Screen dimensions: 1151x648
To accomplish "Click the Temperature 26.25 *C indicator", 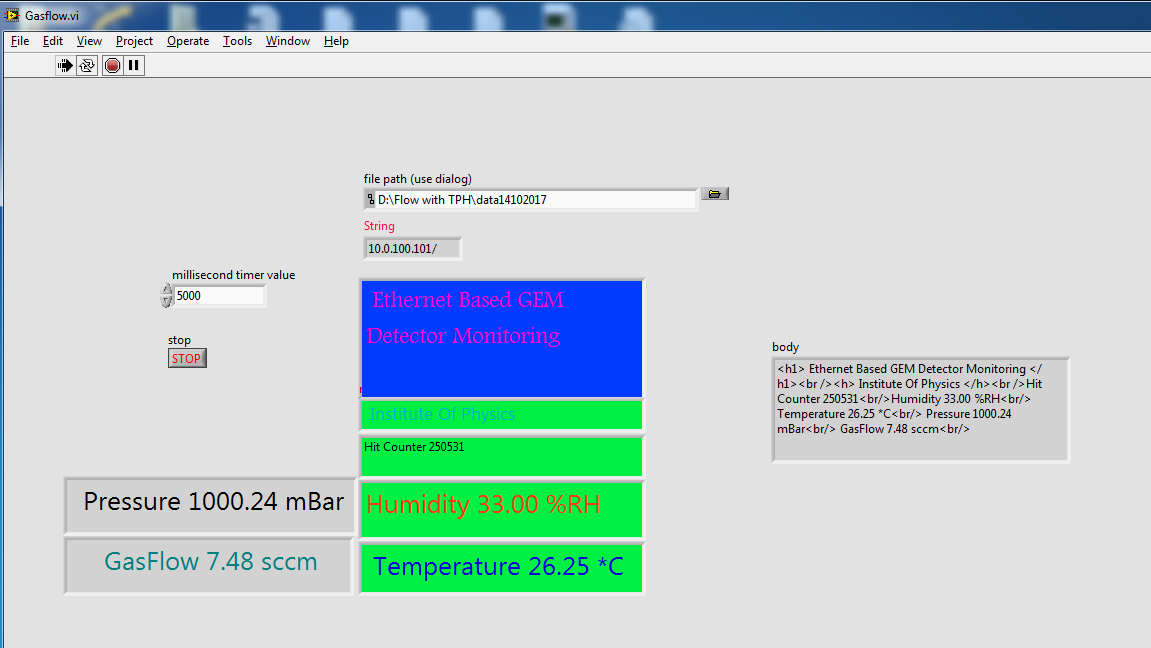I will [x=502, y=567].
